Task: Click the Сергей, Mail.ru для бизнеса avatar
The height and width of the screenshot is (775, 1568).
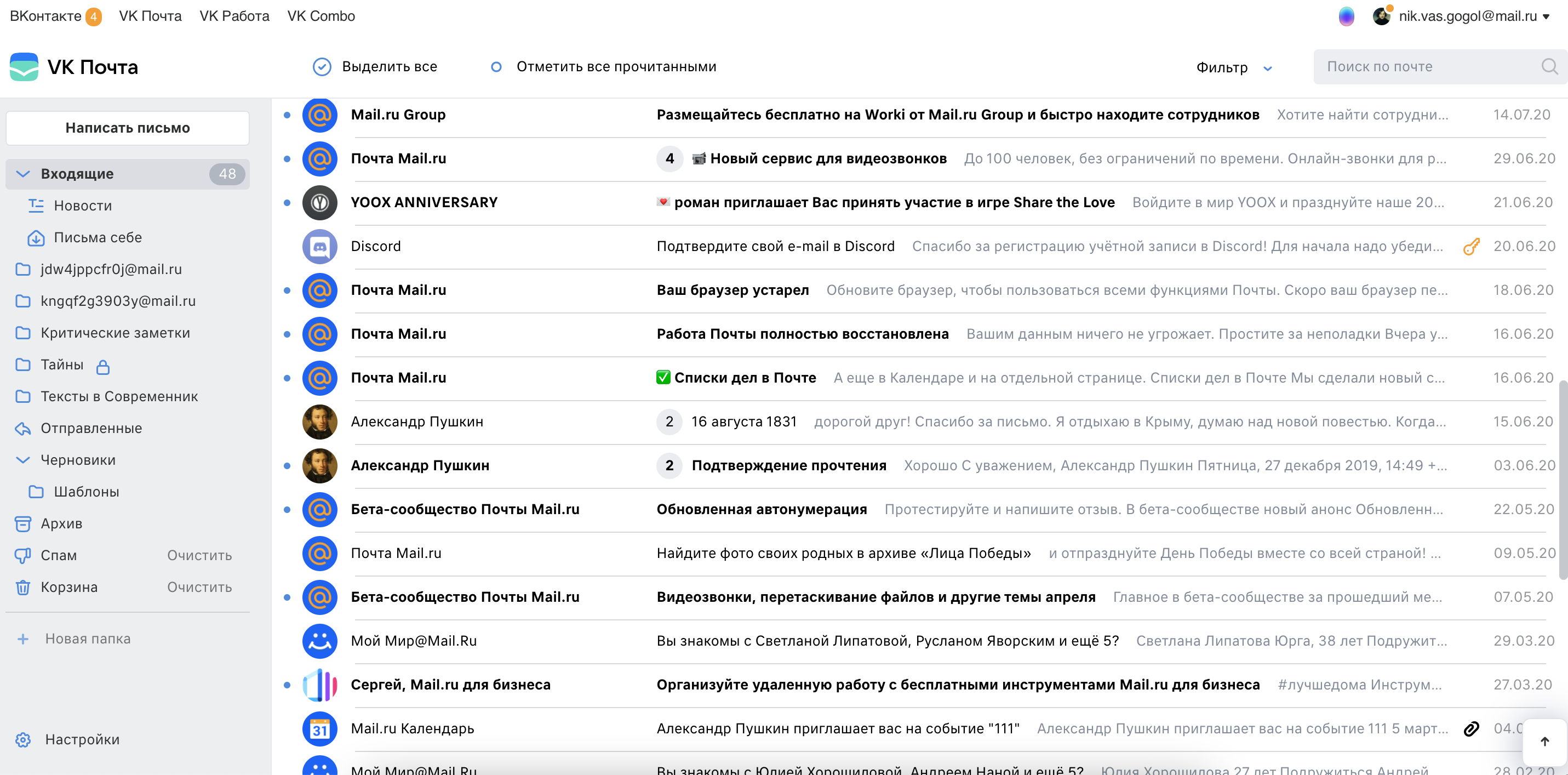Action: click(x=319, y=685)
